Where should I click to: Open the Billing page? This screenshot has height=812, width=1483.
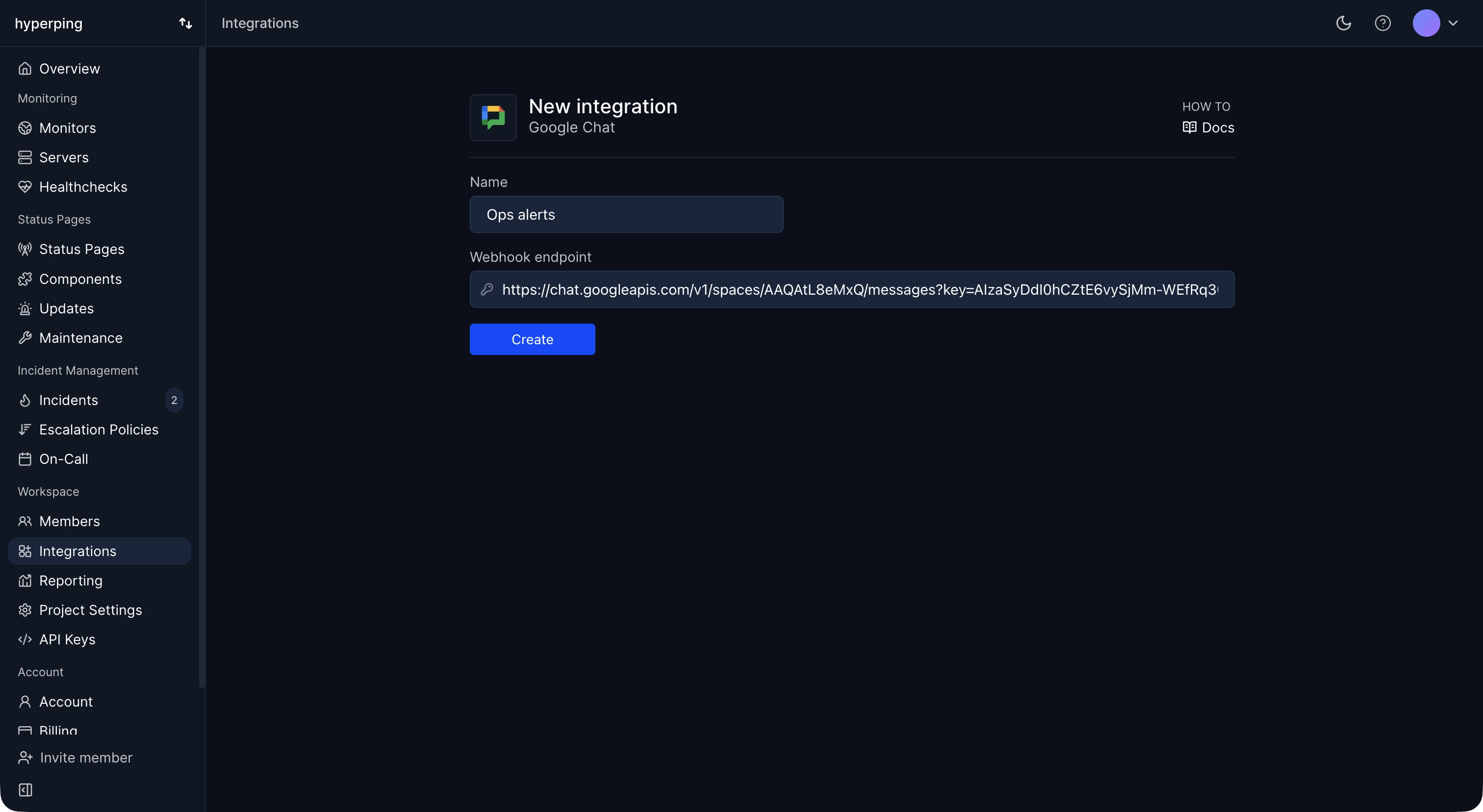tap(100, 730)
